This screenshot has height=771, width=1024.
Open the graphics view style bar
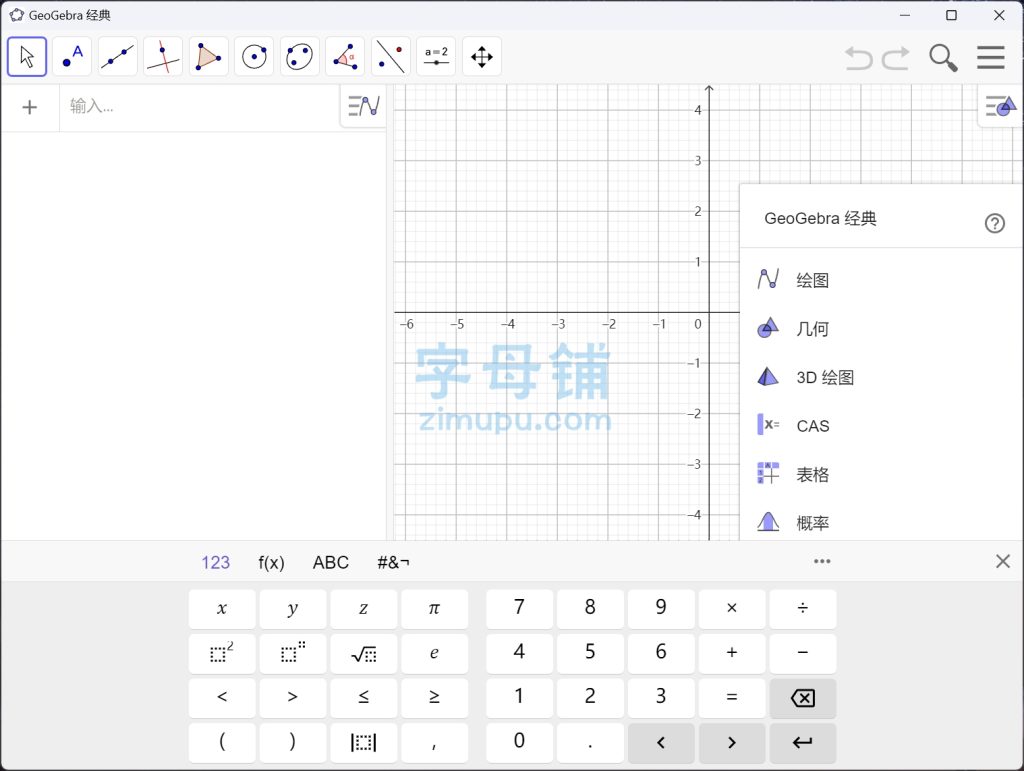click(x=1001, y=106)
